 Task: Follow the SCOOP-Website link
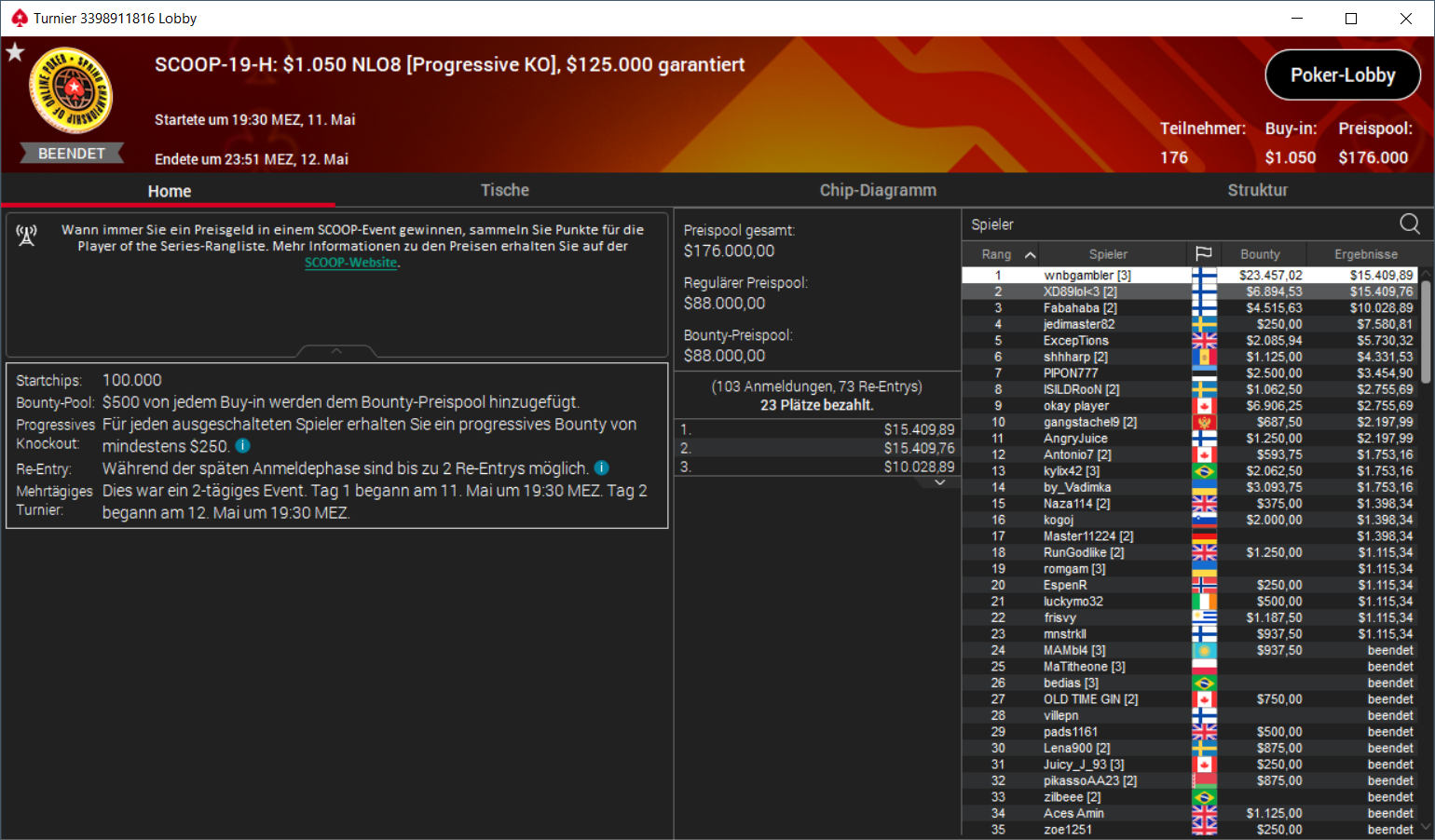point(351,263)
